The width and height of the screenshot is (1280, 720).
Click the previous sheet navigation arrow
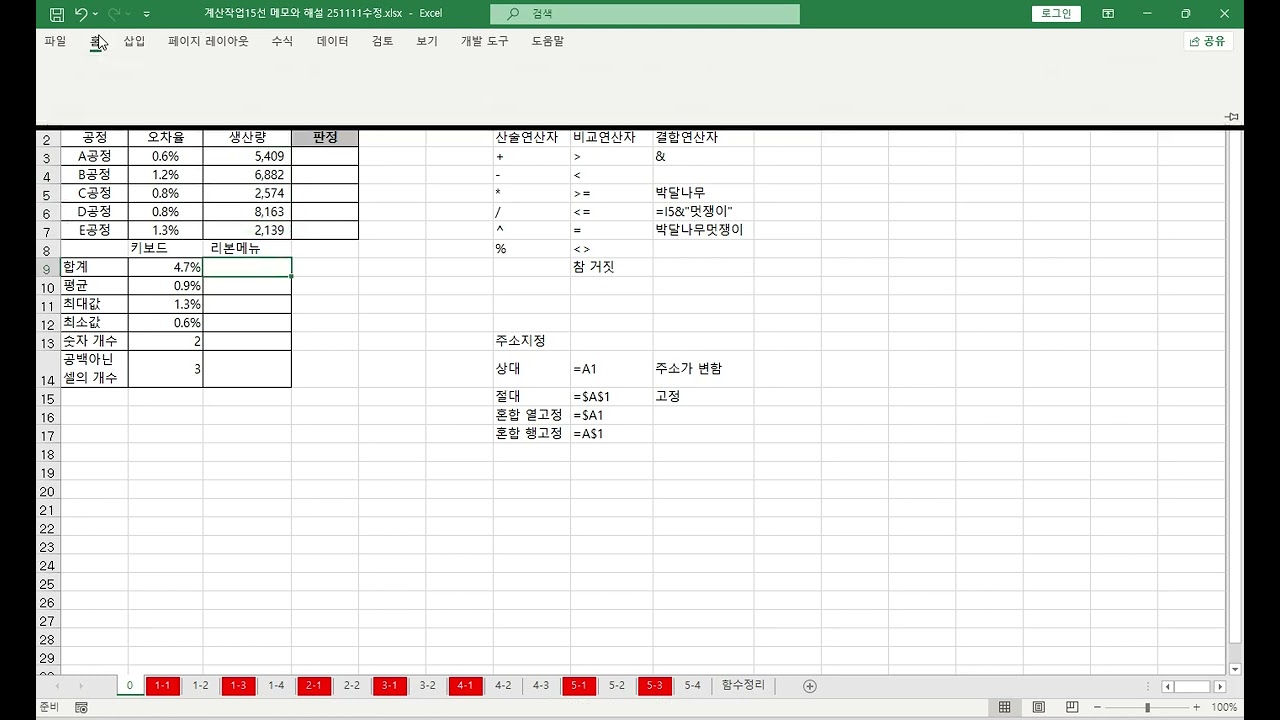(x=57, y=686)
